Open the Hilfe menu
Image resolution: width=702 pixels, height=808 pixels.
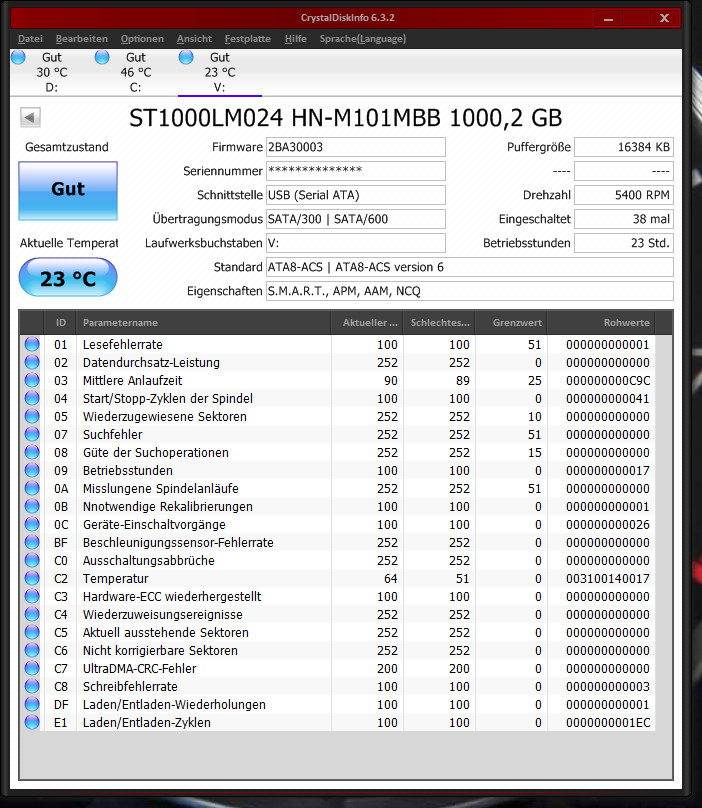point(295,39)
